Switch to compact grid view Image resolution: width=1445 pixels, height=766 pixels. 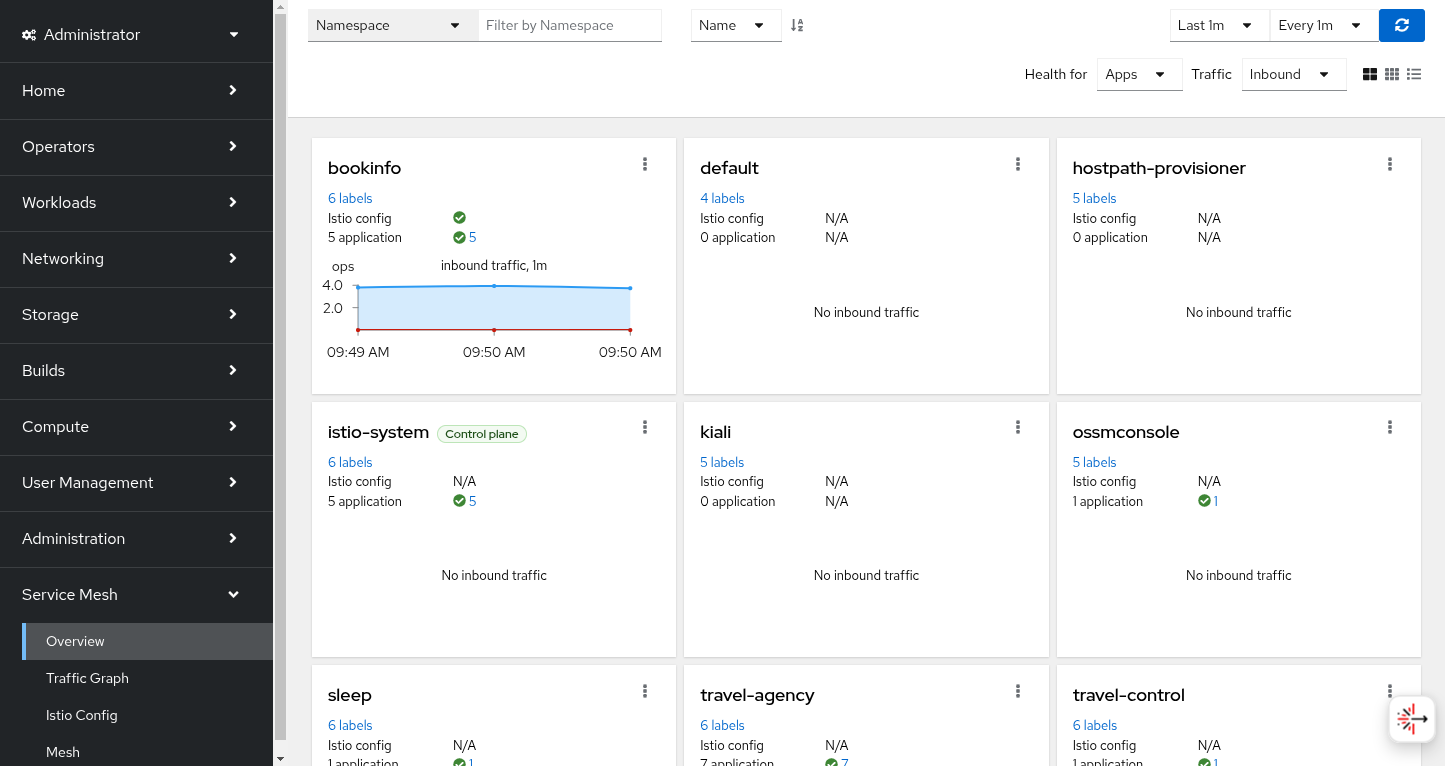pos(1391,74)
